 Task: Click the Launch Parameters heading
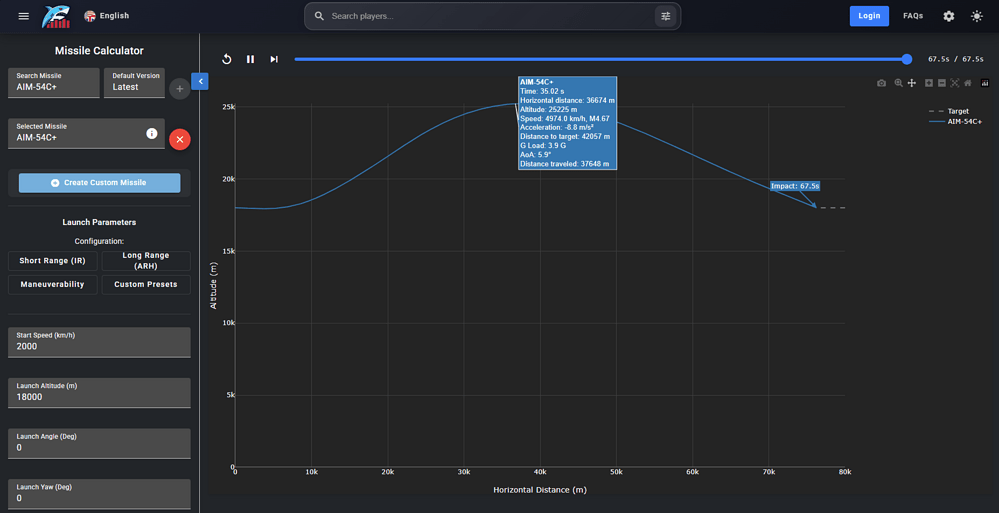(x=99, y=222)
